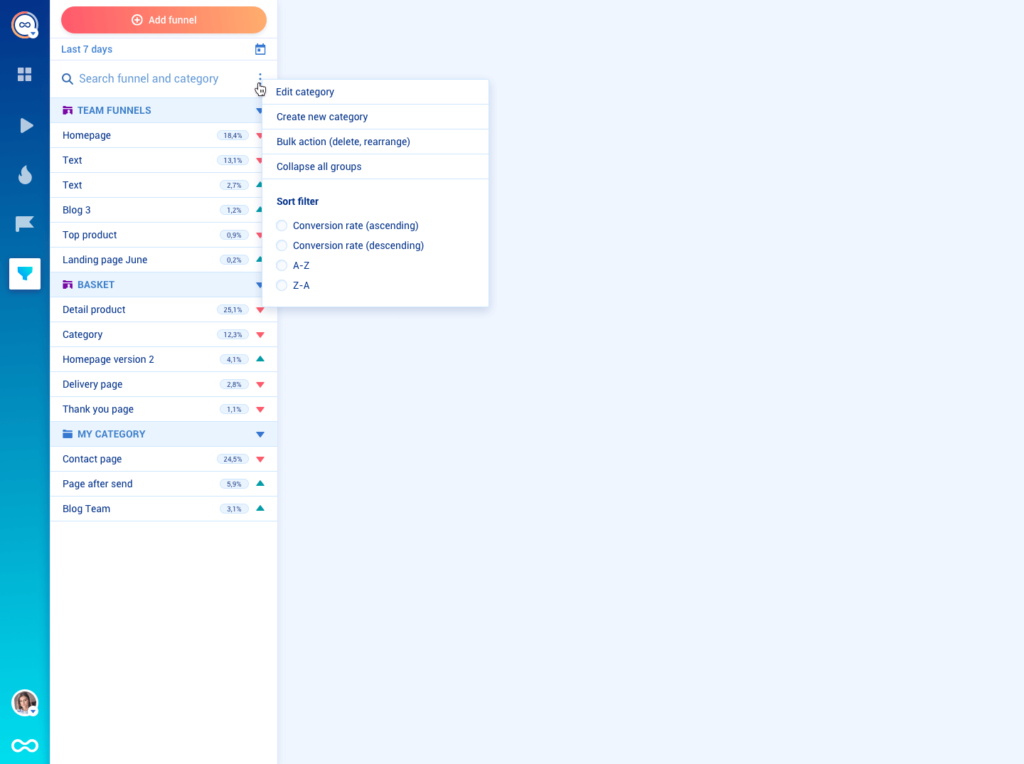Click the My Category folder icon
The image size is (1024, 764).
67,434
